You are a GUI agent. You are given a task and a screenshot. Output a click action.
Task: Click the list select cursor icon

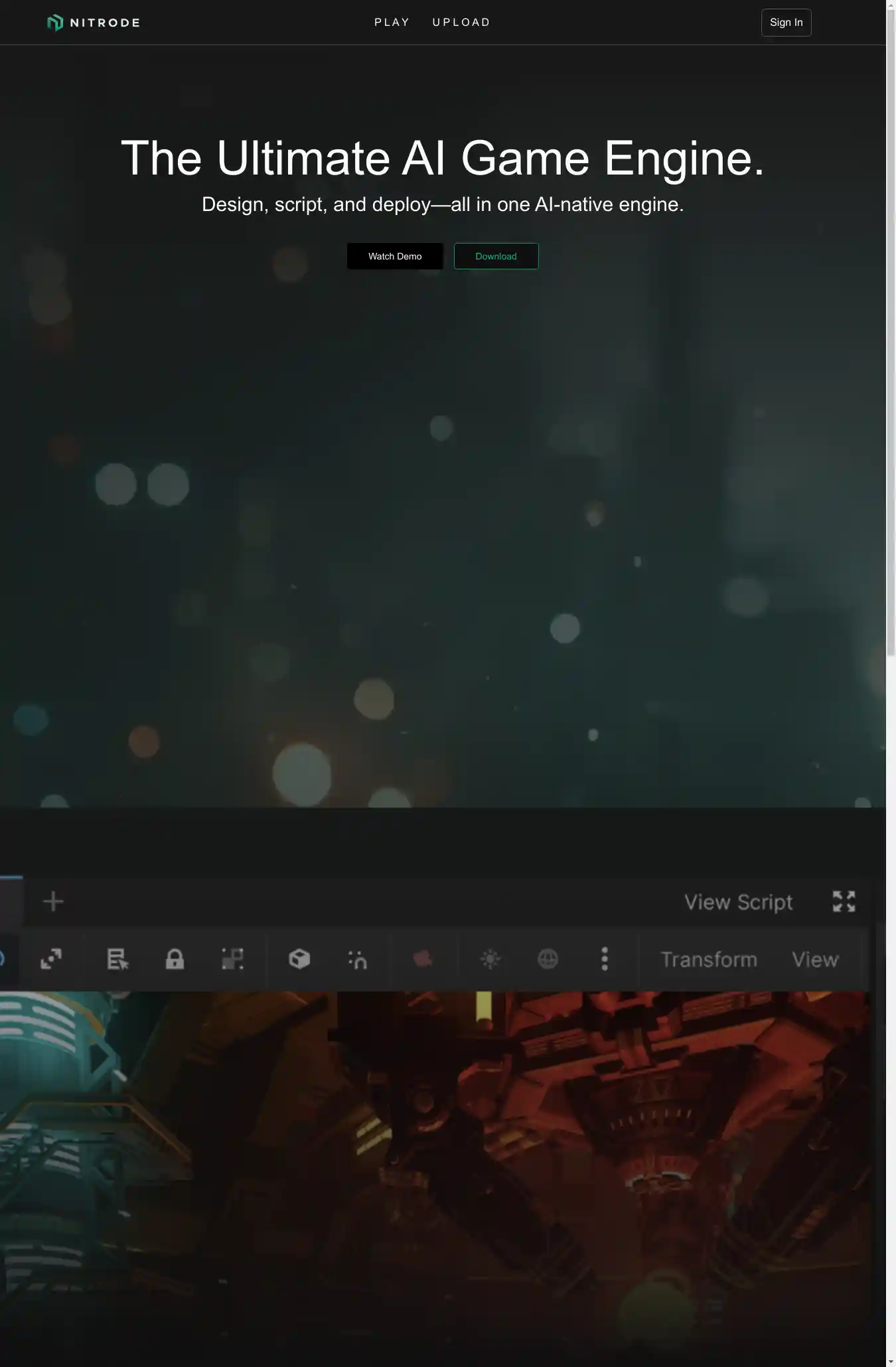pos(117,960)
